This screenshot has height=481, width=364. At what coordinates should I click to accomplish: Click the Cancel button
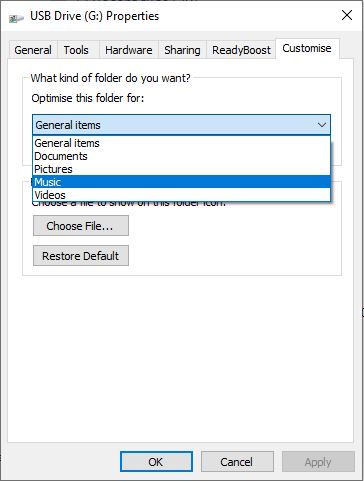tap(237, 462)
